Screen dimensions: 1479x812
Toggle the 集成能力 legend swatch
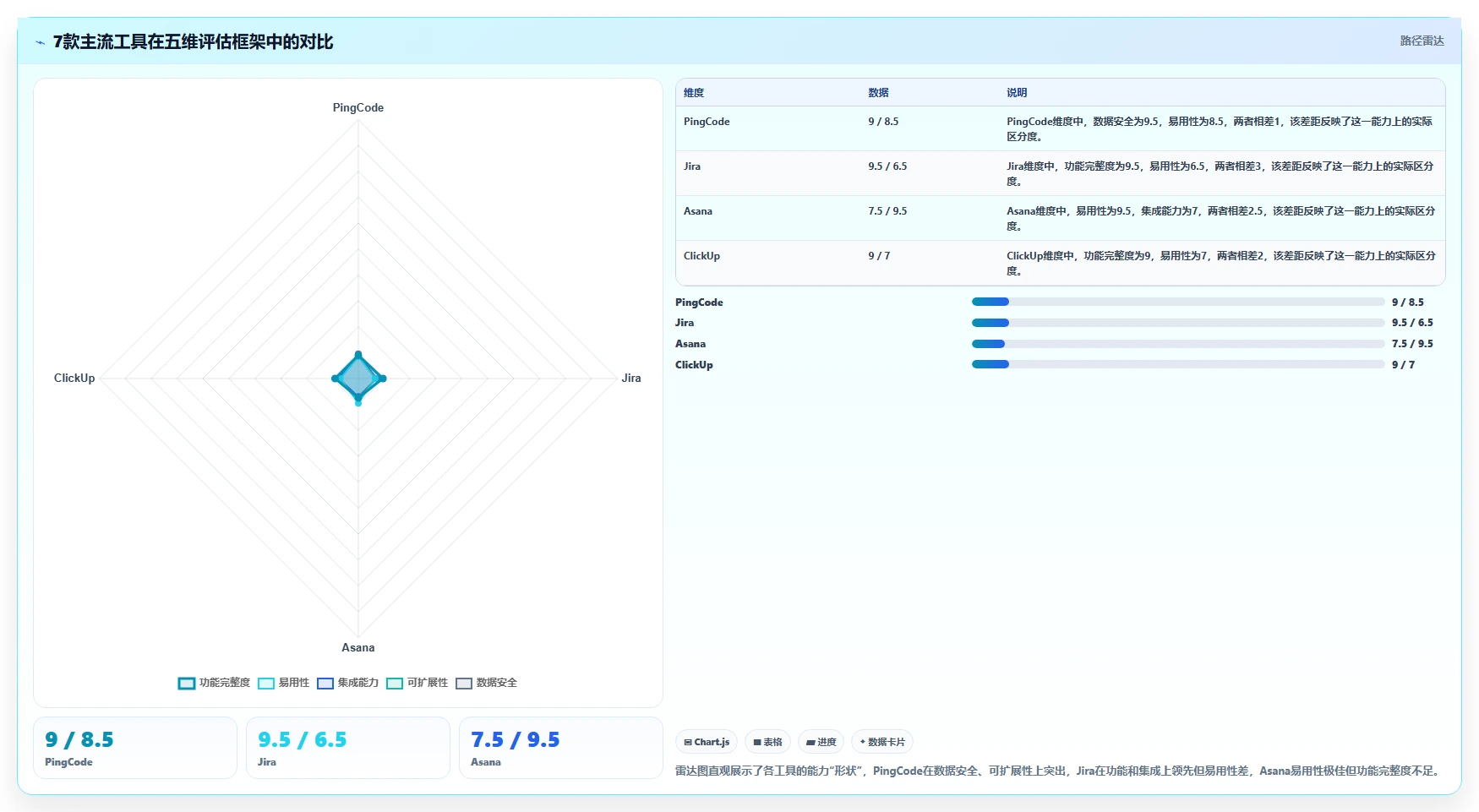coord(325,684)
